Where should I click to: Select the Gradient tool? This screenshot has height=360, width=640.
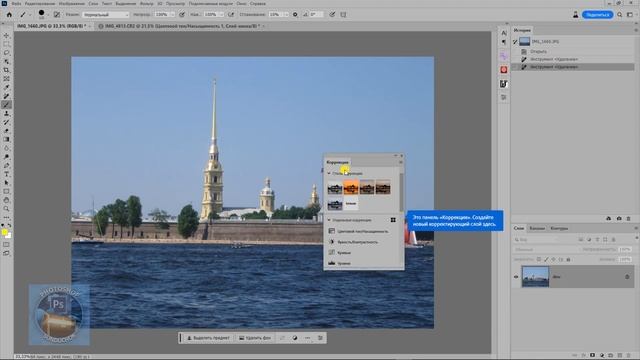6,140
